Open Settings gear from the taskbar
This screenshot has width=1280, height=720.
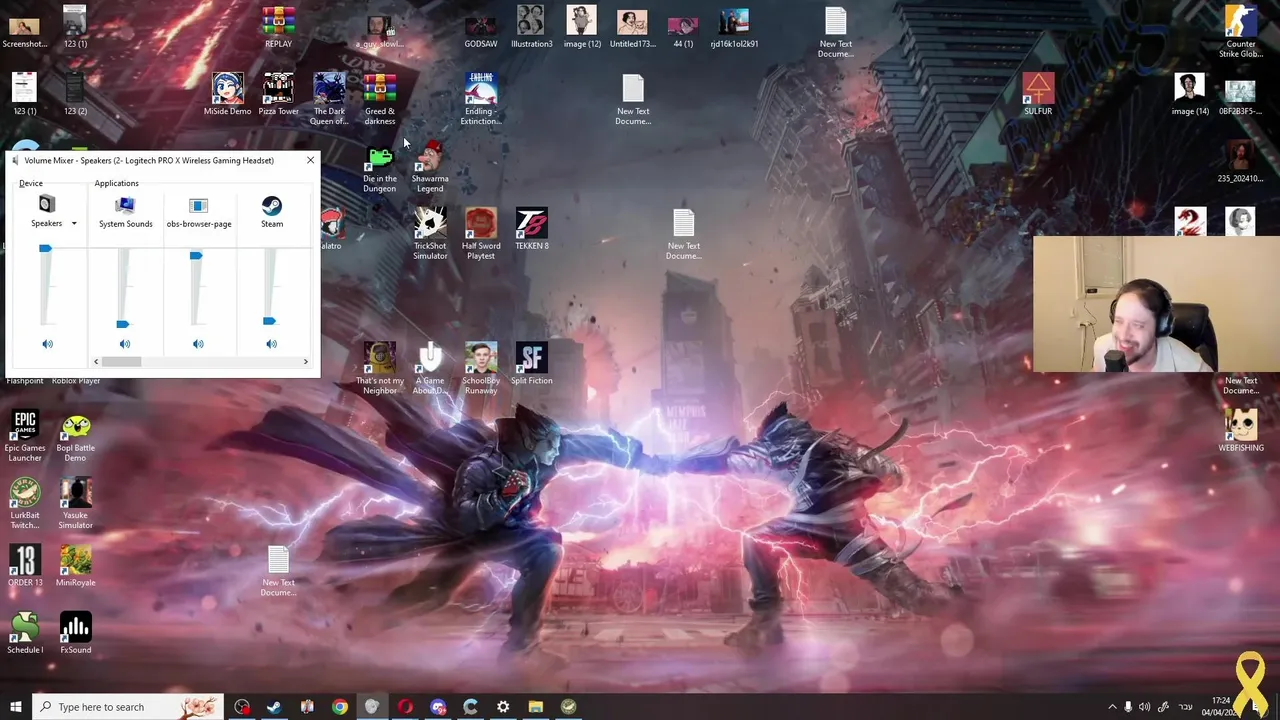coord(503,707)
